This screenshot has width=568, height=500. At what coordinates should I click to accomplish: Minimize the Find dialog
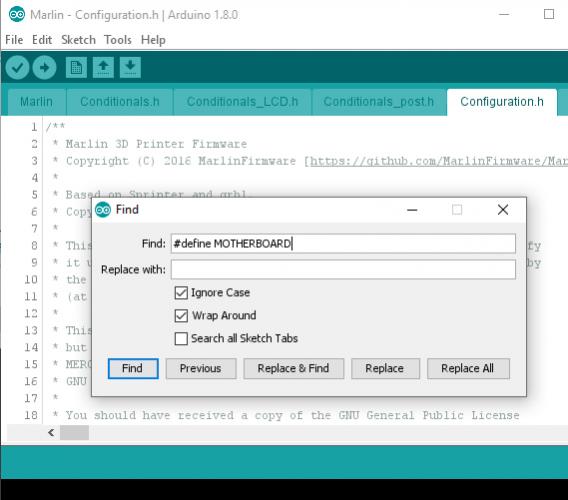[x=412, y=209]
